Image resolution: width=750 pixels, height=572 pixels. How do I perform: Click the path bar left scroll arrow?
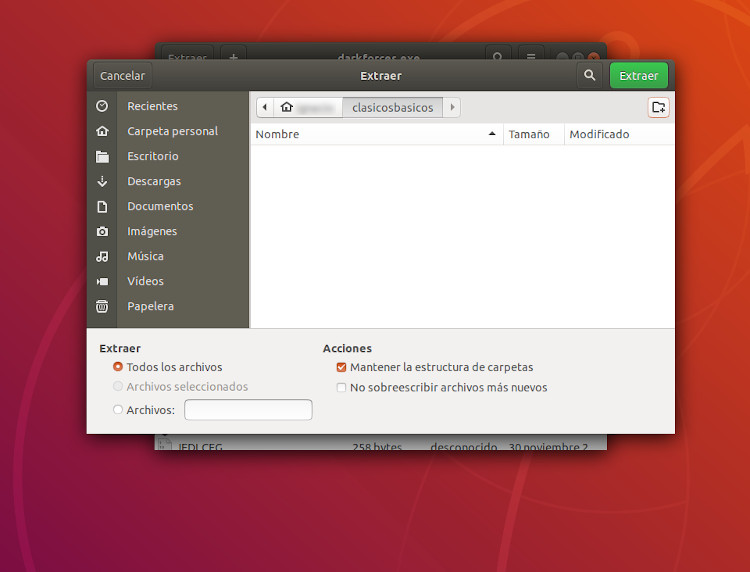coord(265,107)
